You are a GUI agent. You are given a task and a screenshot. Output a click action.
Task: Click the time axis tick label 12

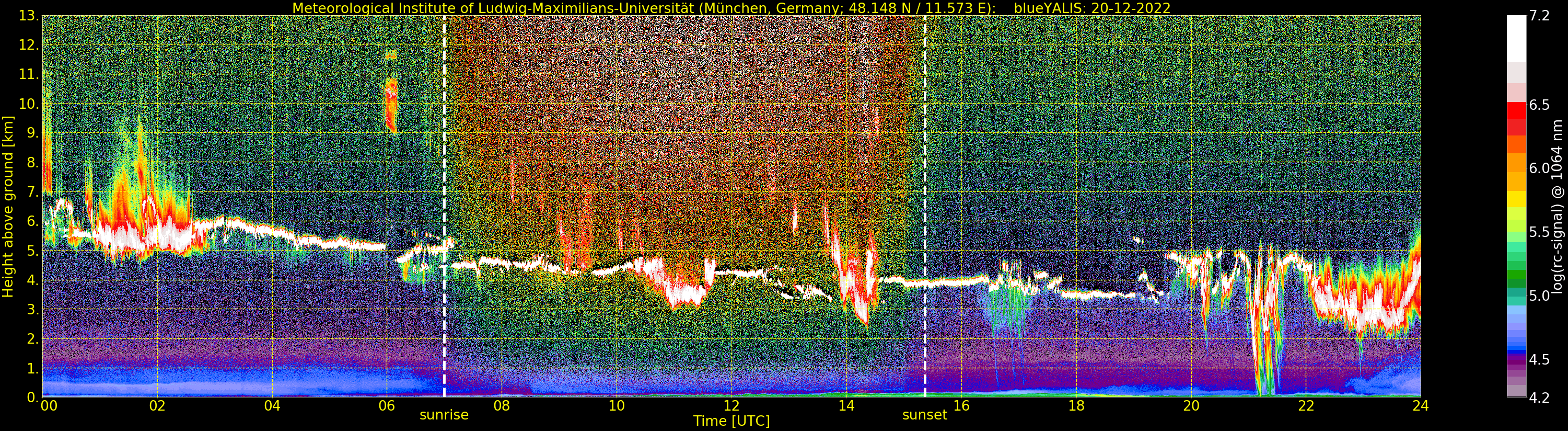(731, 406)
